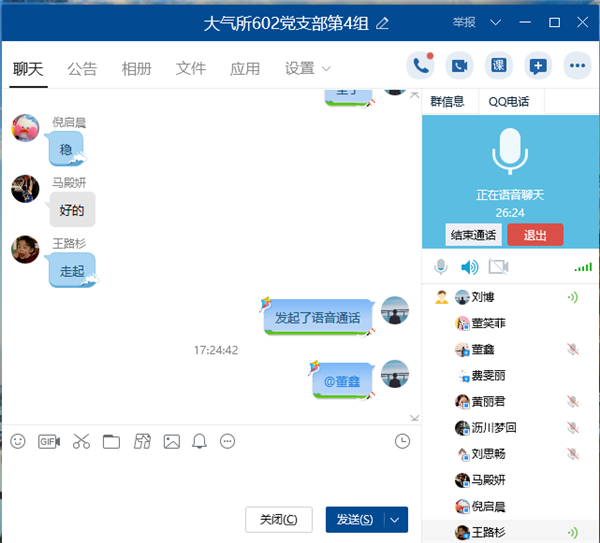Send a file using folder icon

coord(111,441)
